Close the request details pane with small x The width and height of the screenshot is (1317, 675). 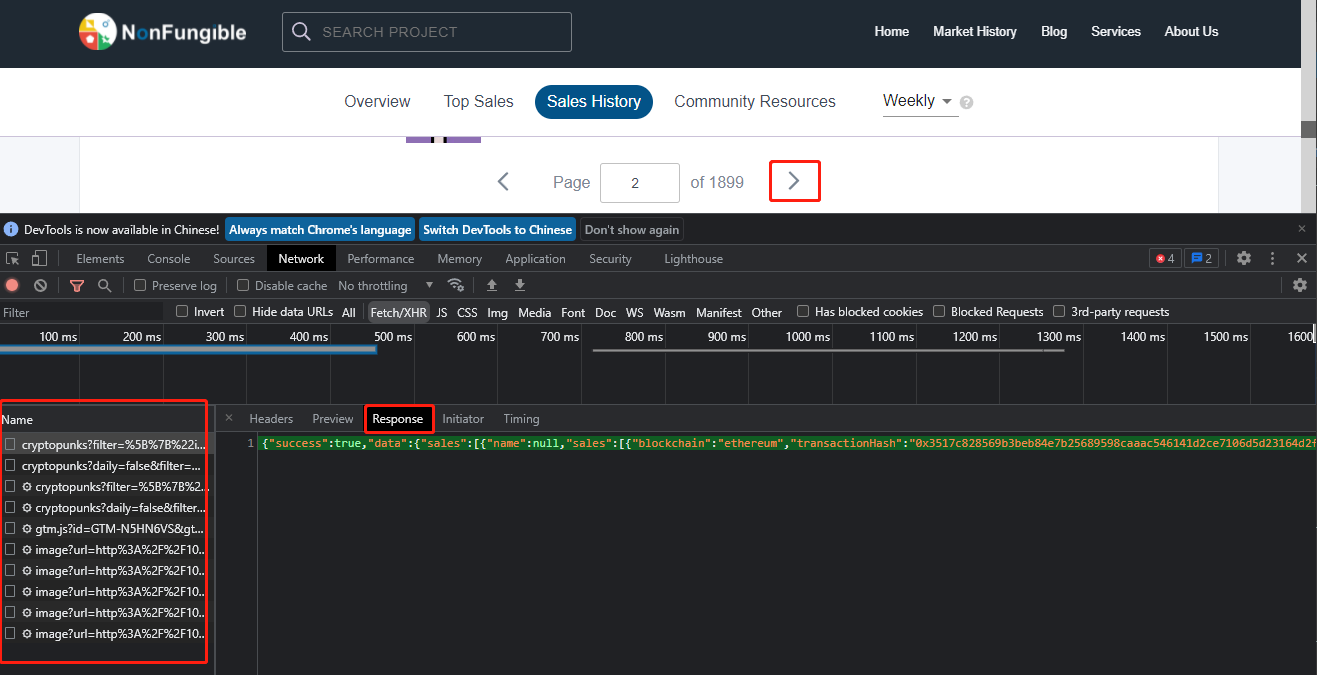click(229, 418)
